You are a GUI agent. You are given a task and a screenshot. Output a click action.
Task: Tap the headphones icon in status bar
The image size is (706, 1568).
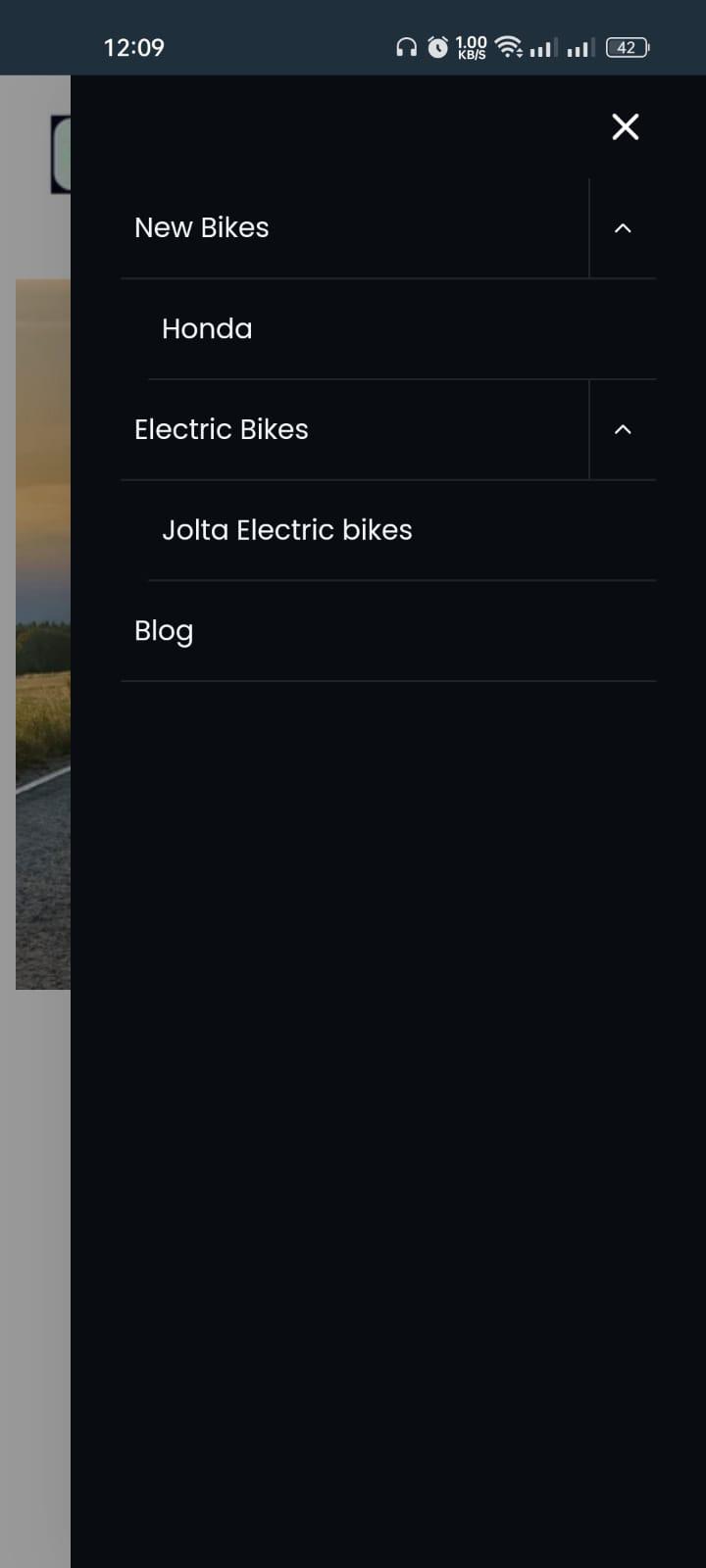(x=406, y=47)
